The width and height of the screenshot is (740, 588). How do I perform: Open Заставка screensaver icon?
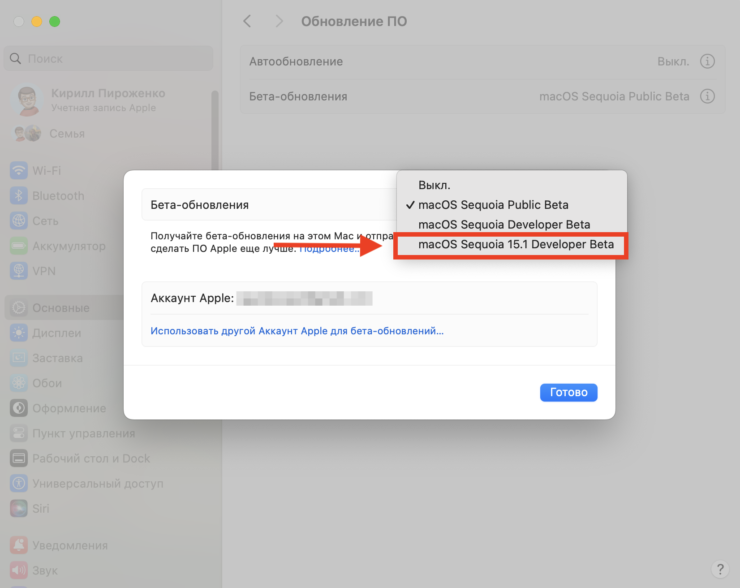19,358
